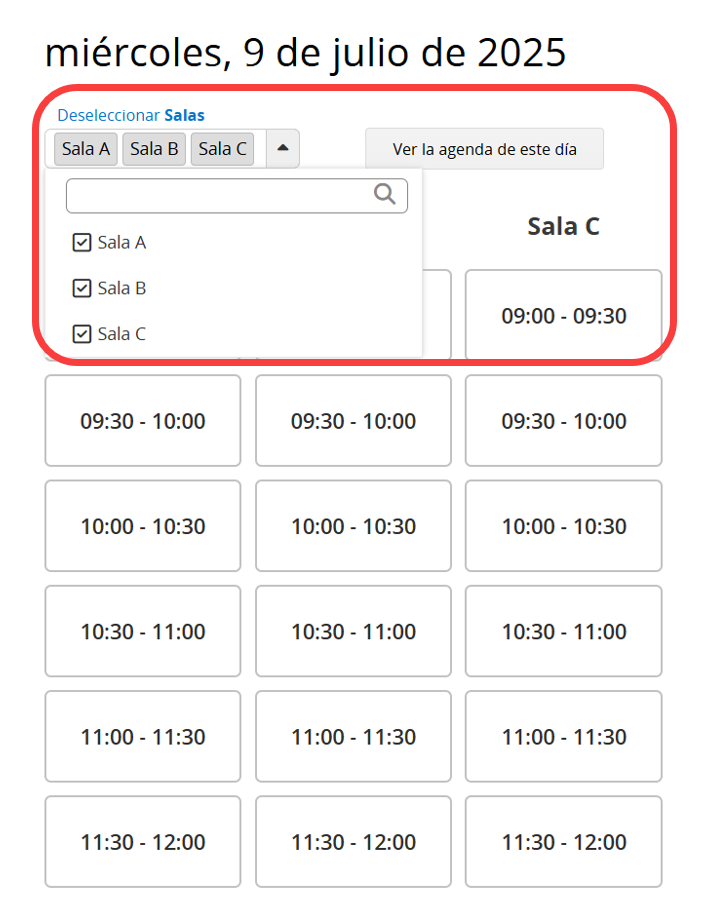Uncheck the Sala A checkbox
The height and width of the screenshot is (919, 714).
[x=81, y=242]
